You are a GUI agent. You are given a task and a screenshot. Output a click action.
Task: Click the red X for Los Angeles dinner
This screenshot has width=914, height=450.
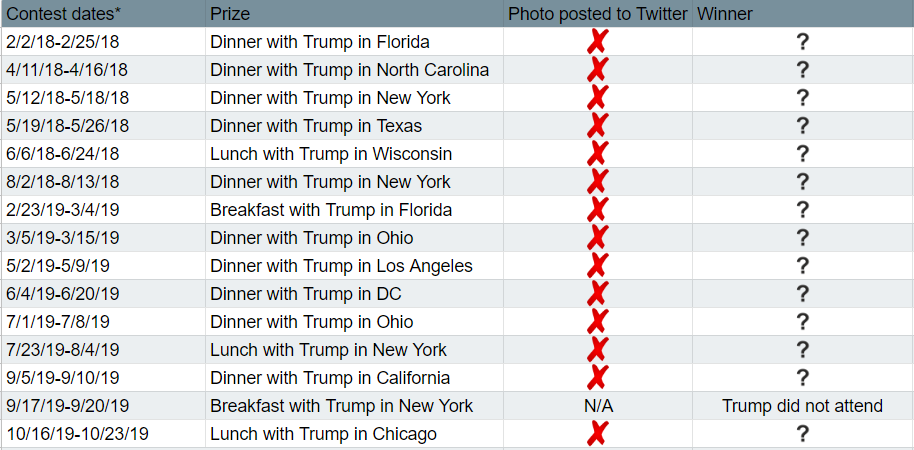point(597,266)
